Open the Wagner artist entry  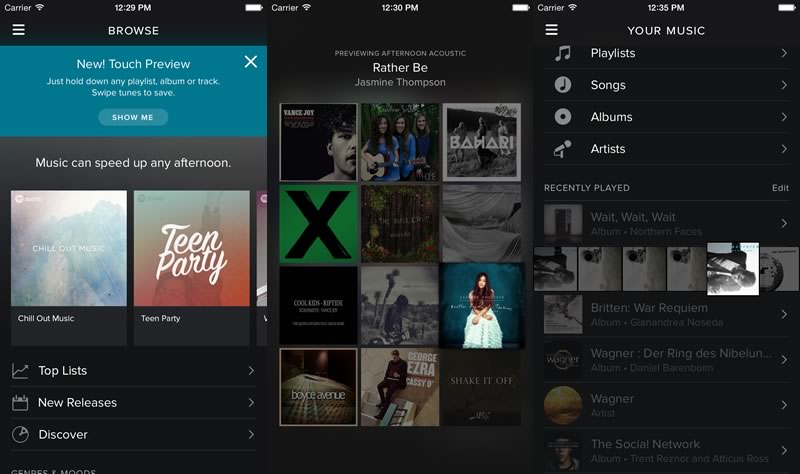click(667, 405)
